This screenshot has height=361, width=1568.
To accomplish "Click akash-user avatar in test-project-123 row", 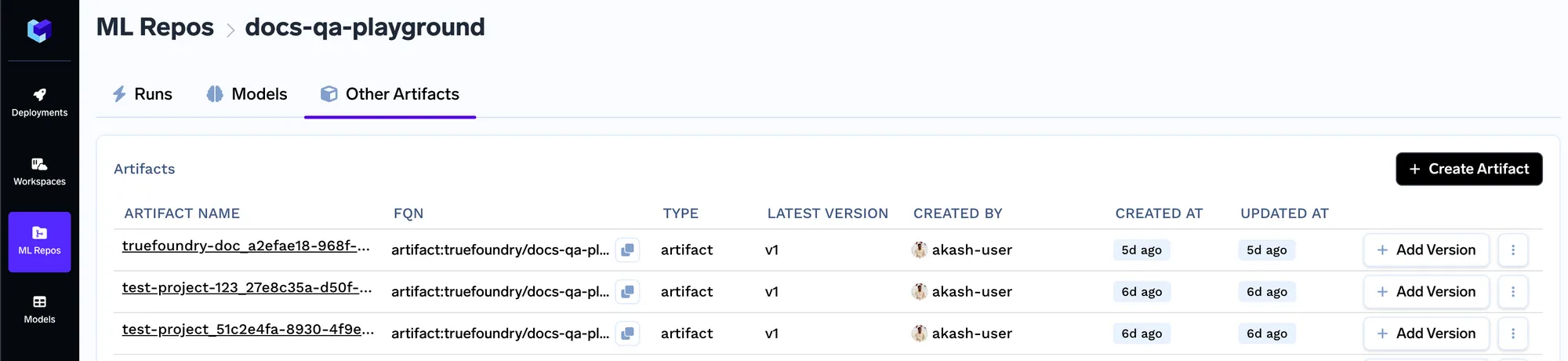I will [920, 291].
